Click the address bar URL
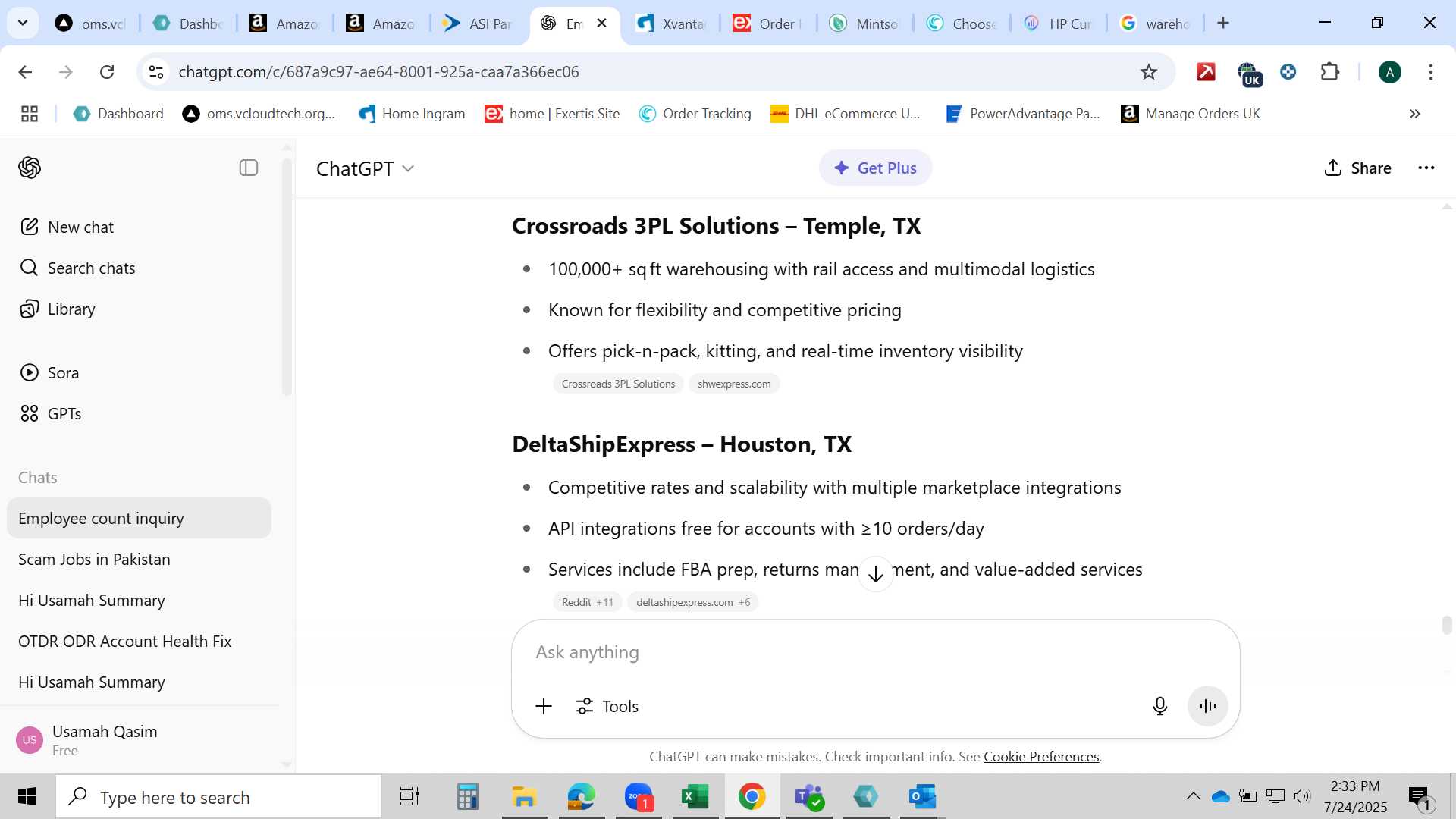 pos(378,72)
